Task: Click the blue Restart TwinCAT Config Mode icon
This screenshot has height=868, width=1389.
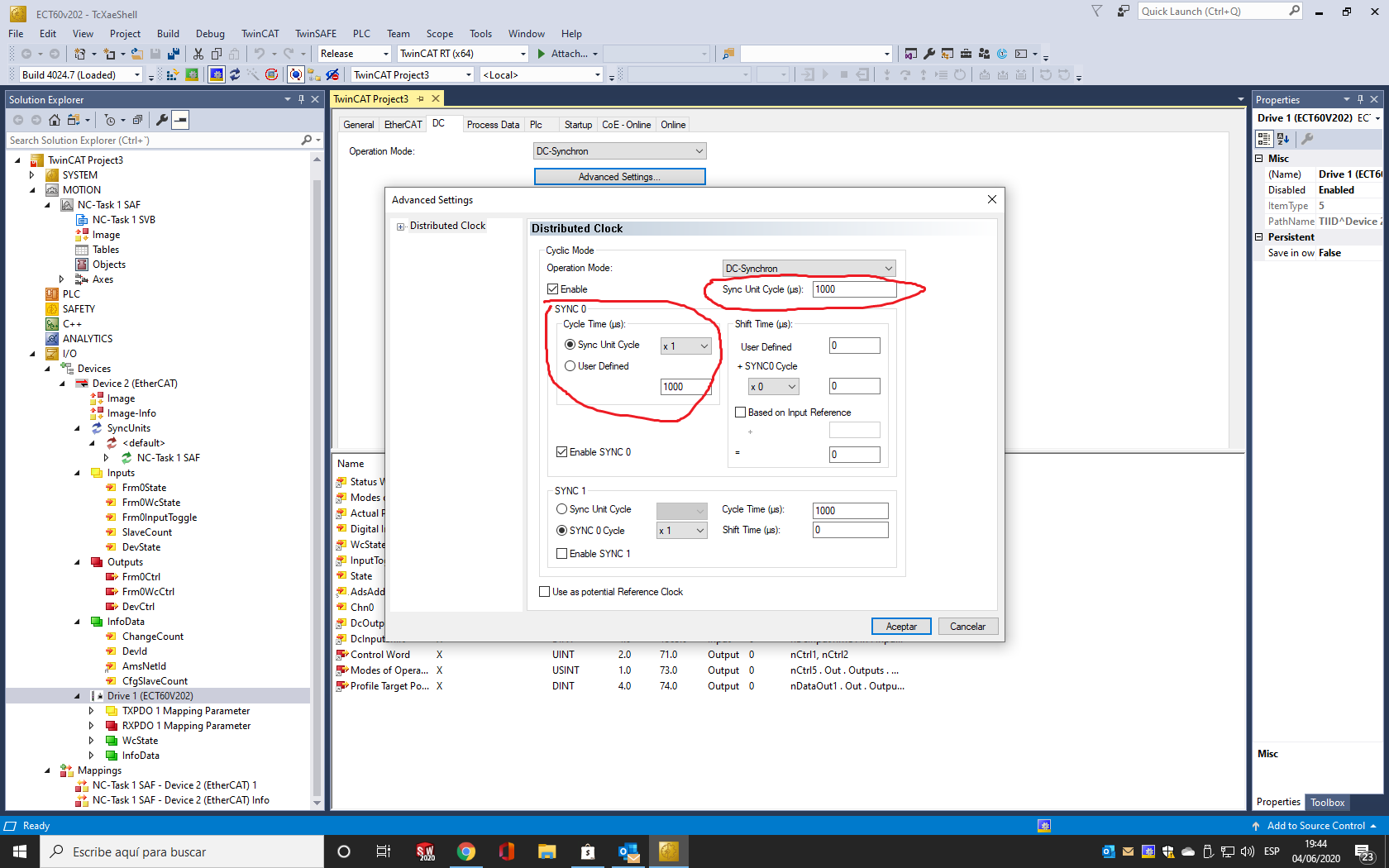Action: click(216, 75)
